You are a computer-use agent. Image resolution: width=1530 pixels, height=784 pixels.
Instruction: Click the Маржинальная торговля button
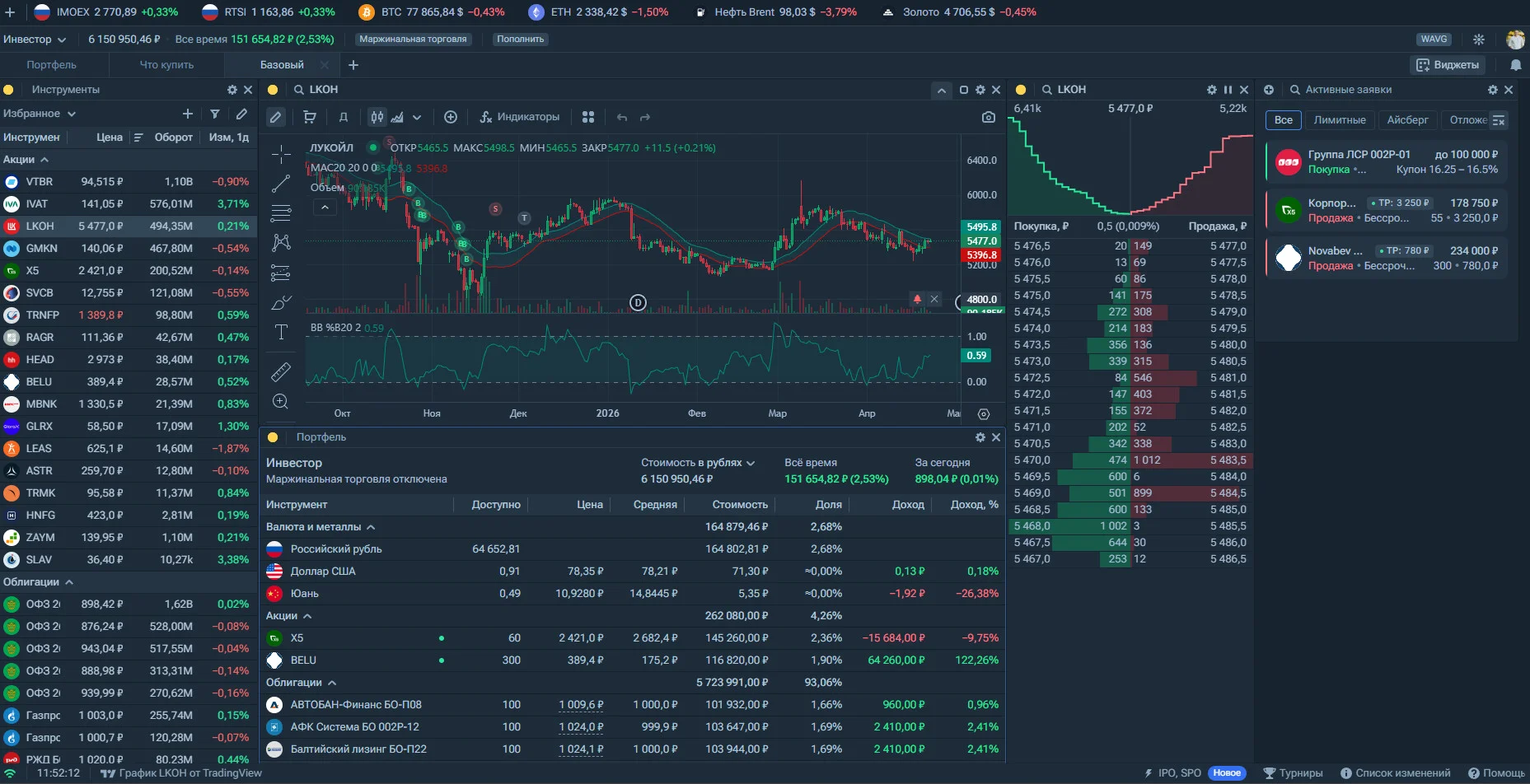(413, 40)
